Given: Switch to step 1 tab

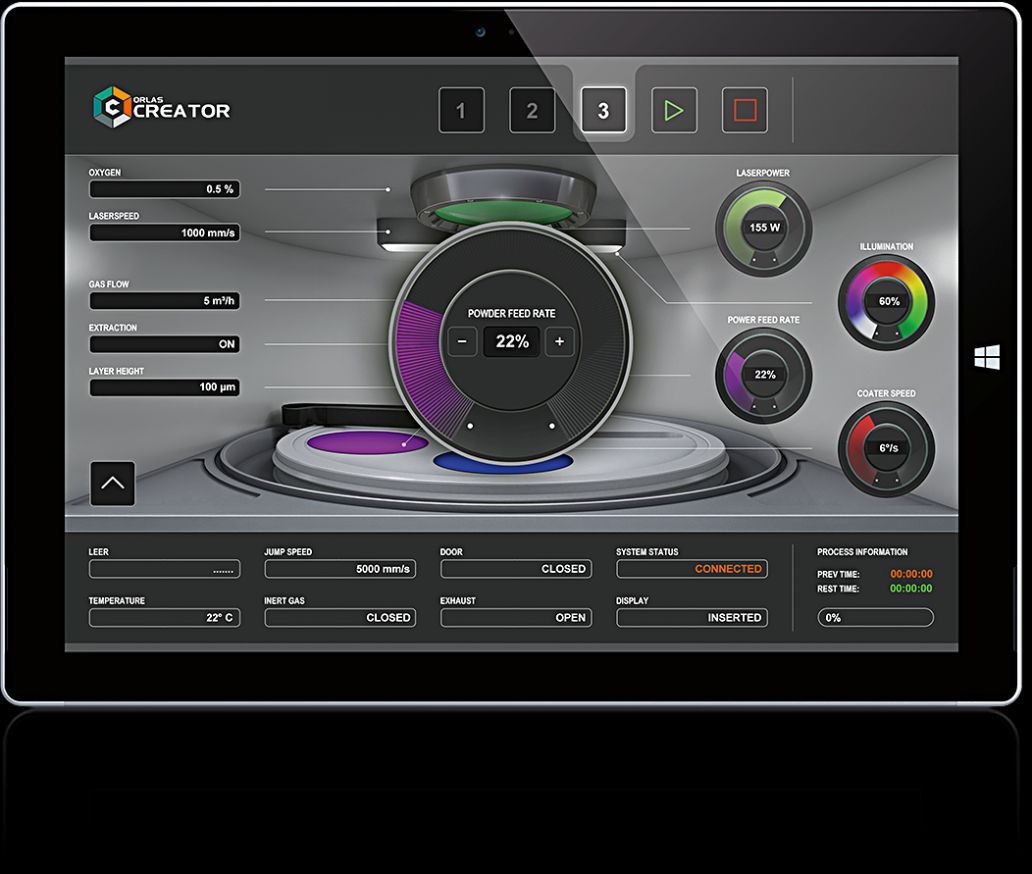Looking at the screenshot, I should coord(461,110).
